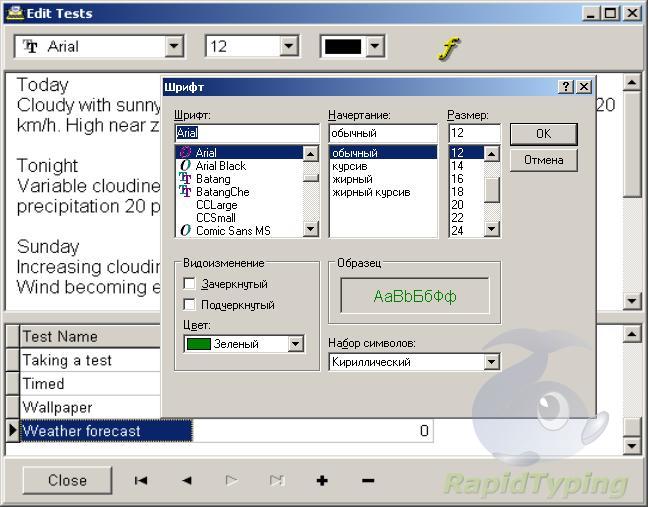Viewport: 648px width, 507px height.
Task: Select Comic Sans MS in the font list
Action: click(x=240, y=231)
